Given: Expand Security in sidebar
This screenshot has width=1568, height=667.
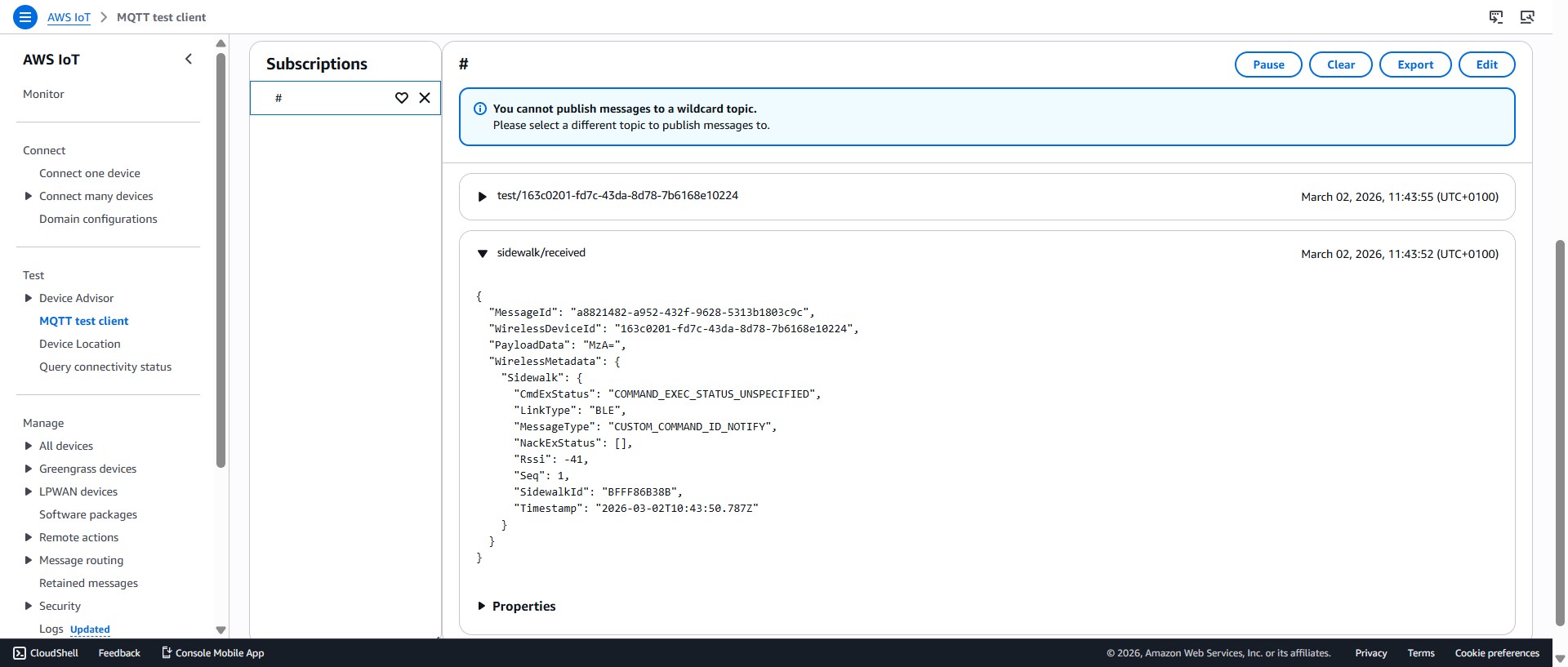Looking at the screenshot, I should [x=29, y=606].
